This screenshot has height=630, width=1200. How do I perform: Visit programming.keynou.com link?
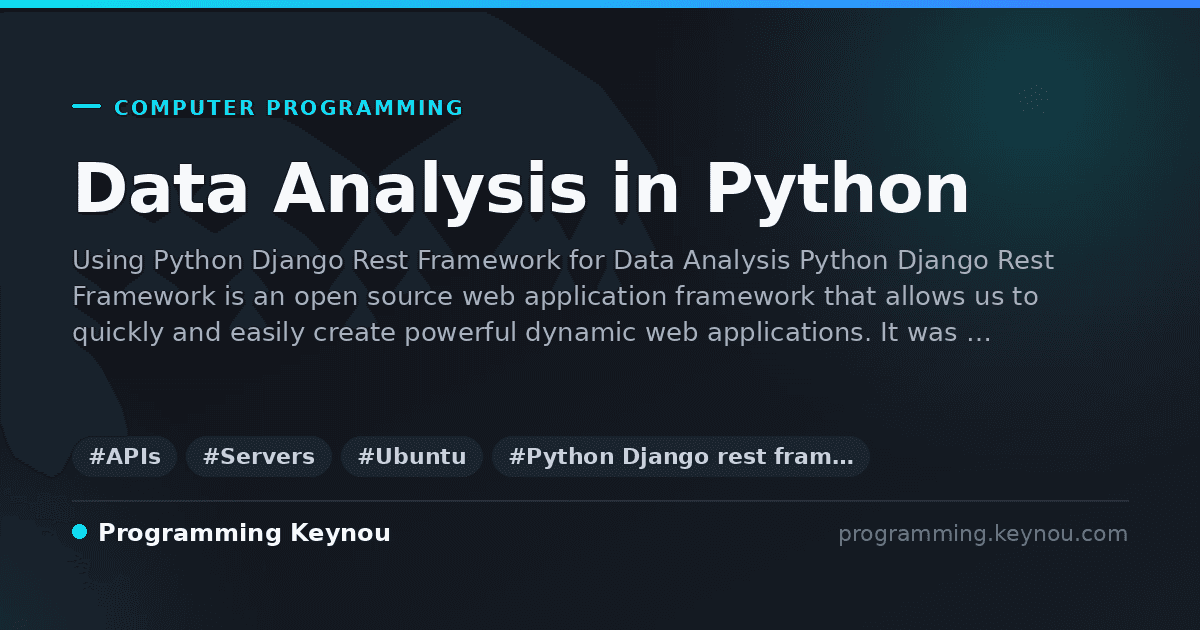pyautogui.click(x=983, y=534)
